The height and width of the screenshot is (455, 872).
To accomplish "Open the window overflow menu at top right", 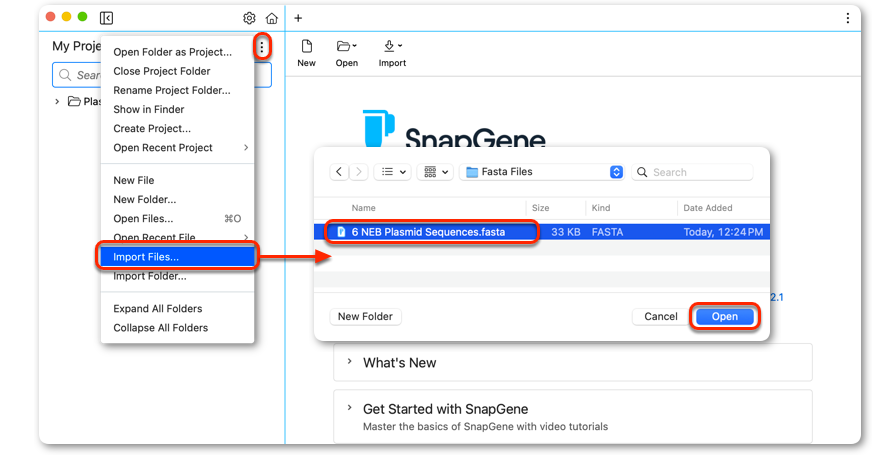I will tap(848, 18).
